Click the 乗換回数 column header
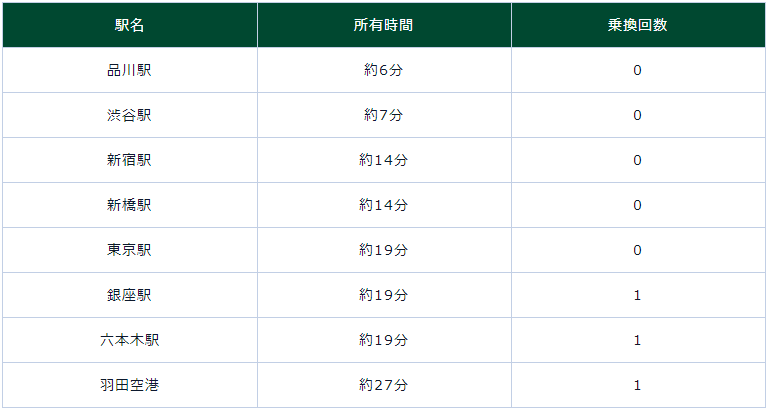This screenshot has width=768, height=410. (637, 25)
